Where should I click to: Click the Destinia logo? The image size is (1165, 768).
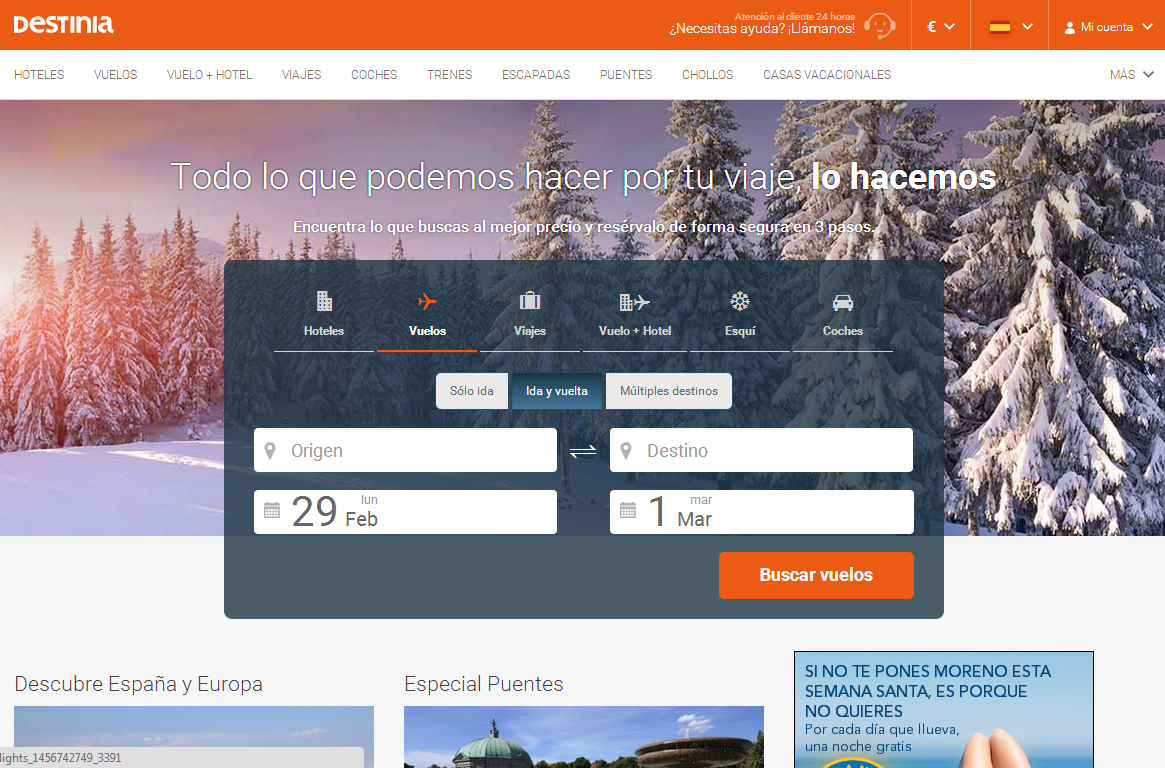pos(63,25)
